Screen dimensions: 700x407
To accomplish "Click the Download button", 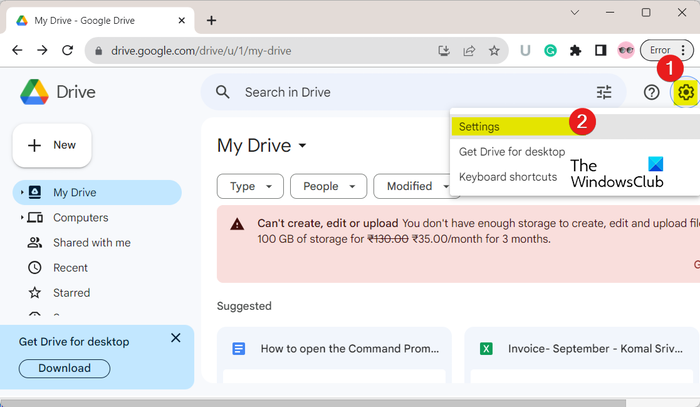I will click(x=64, y=368).
